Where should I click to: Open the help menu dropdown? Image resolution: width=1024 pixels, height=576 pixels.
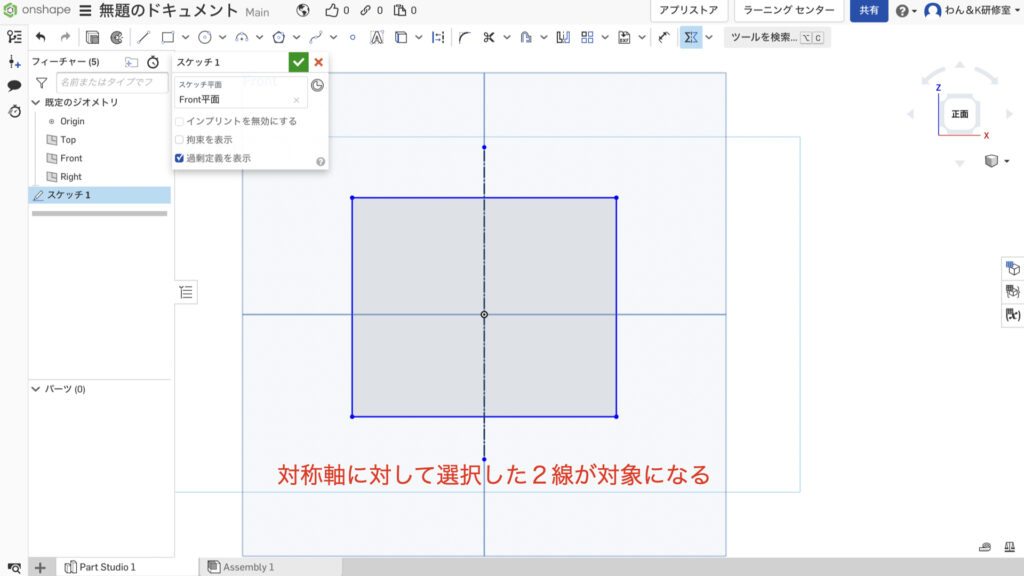906,10
